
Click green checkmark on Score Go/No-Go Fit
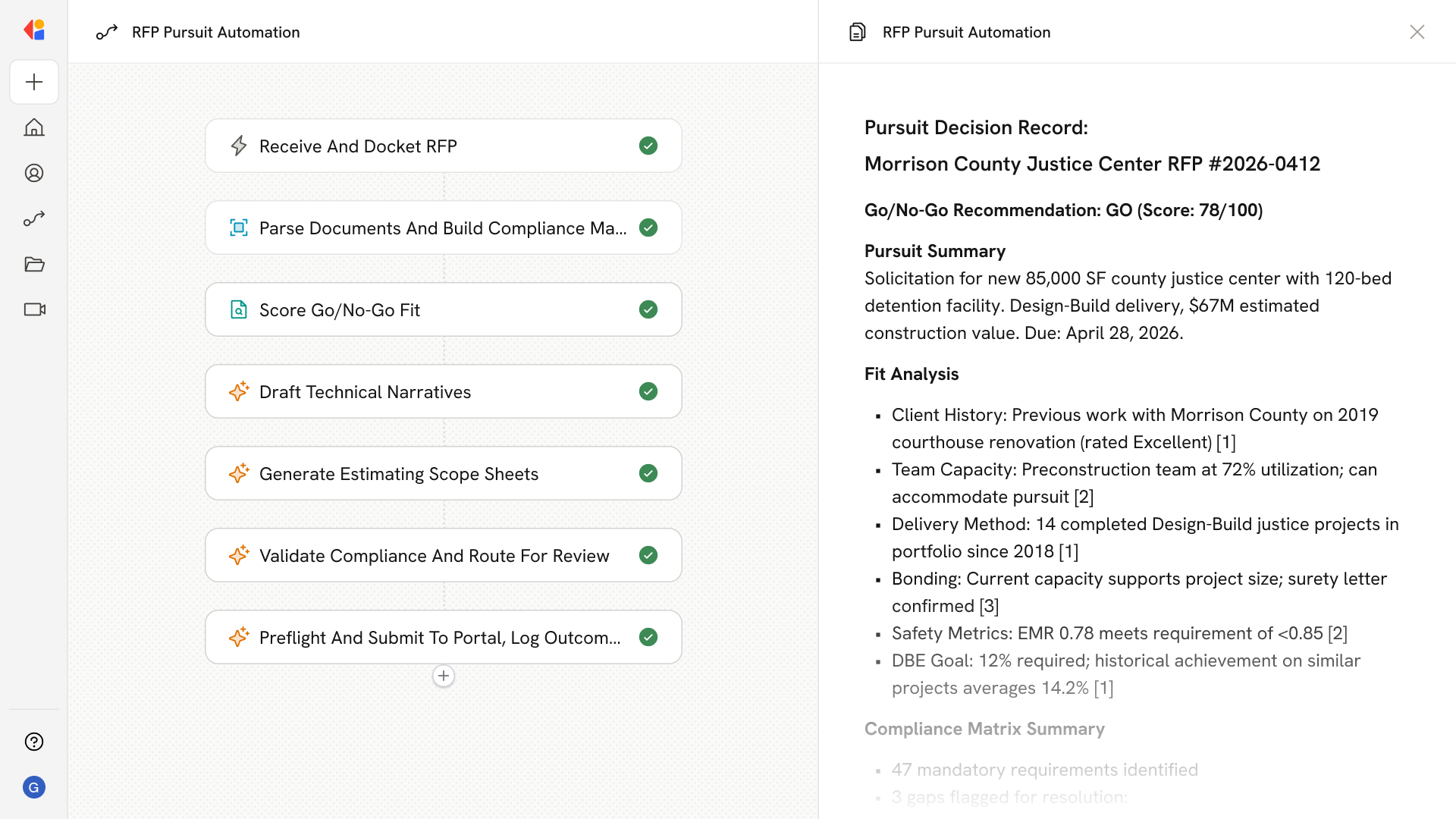648,309
